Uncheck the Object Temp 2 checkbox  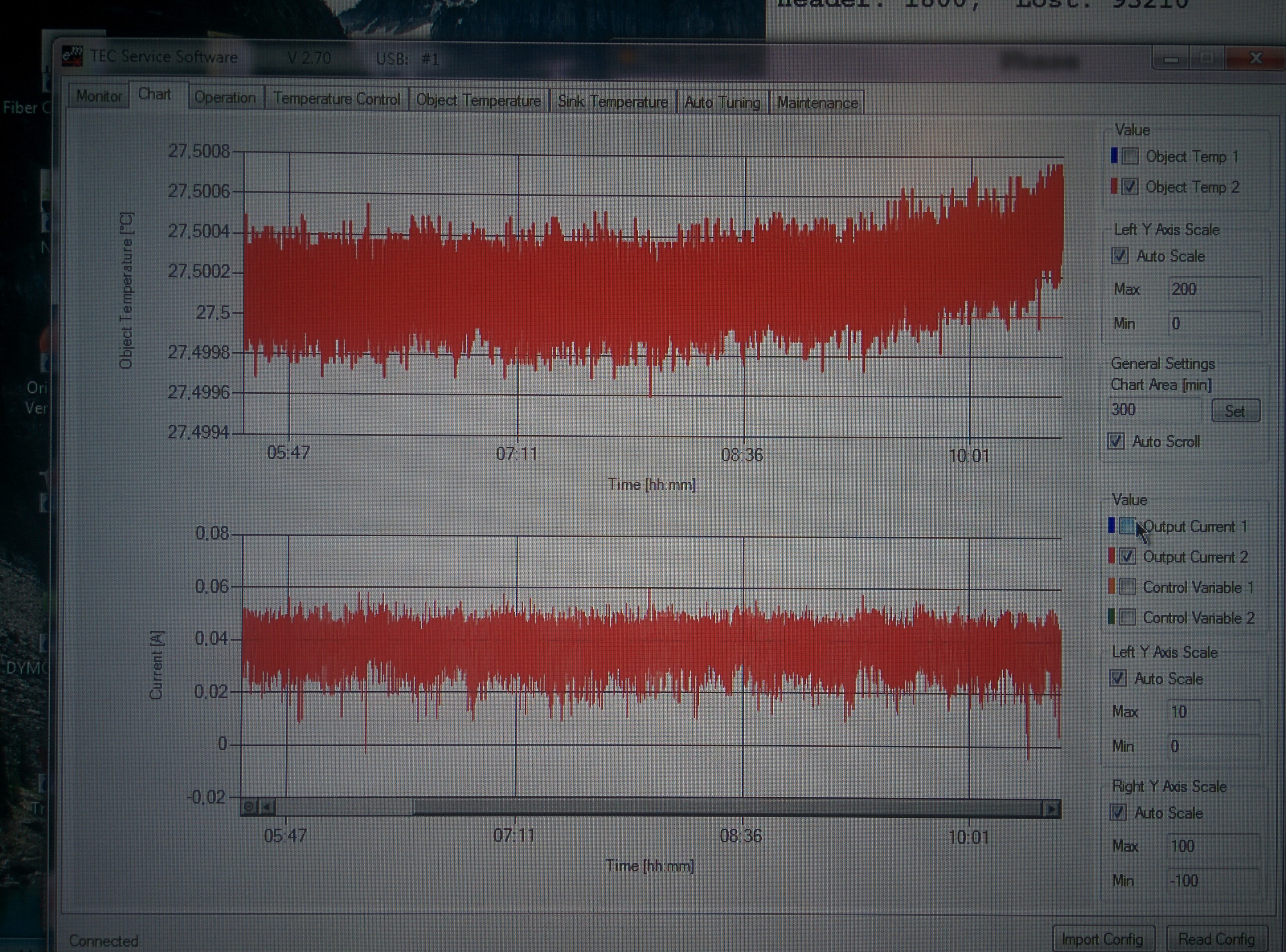point(1129,187)
